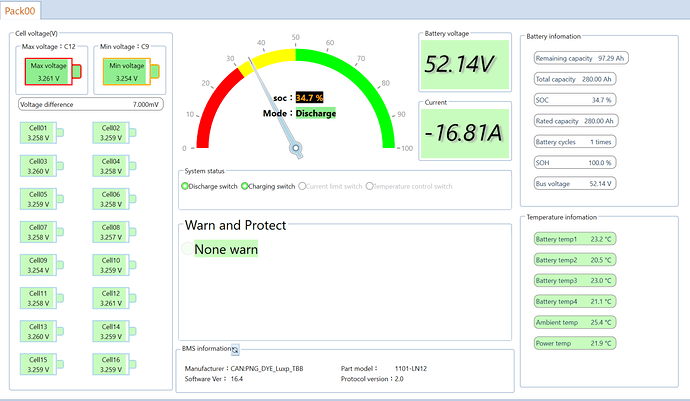Click the Total capacity 280.00 Ah field

point(575,79)
